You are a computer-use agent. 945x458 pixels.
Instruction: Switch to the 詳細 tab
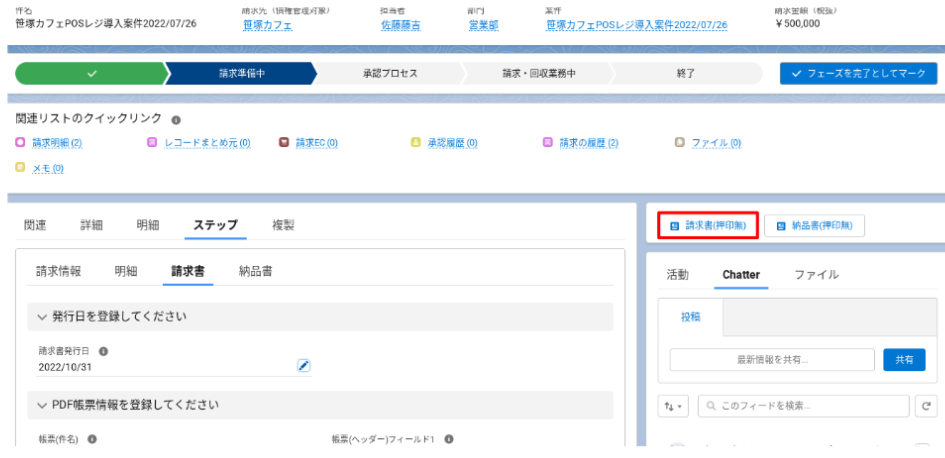[91, 225]
